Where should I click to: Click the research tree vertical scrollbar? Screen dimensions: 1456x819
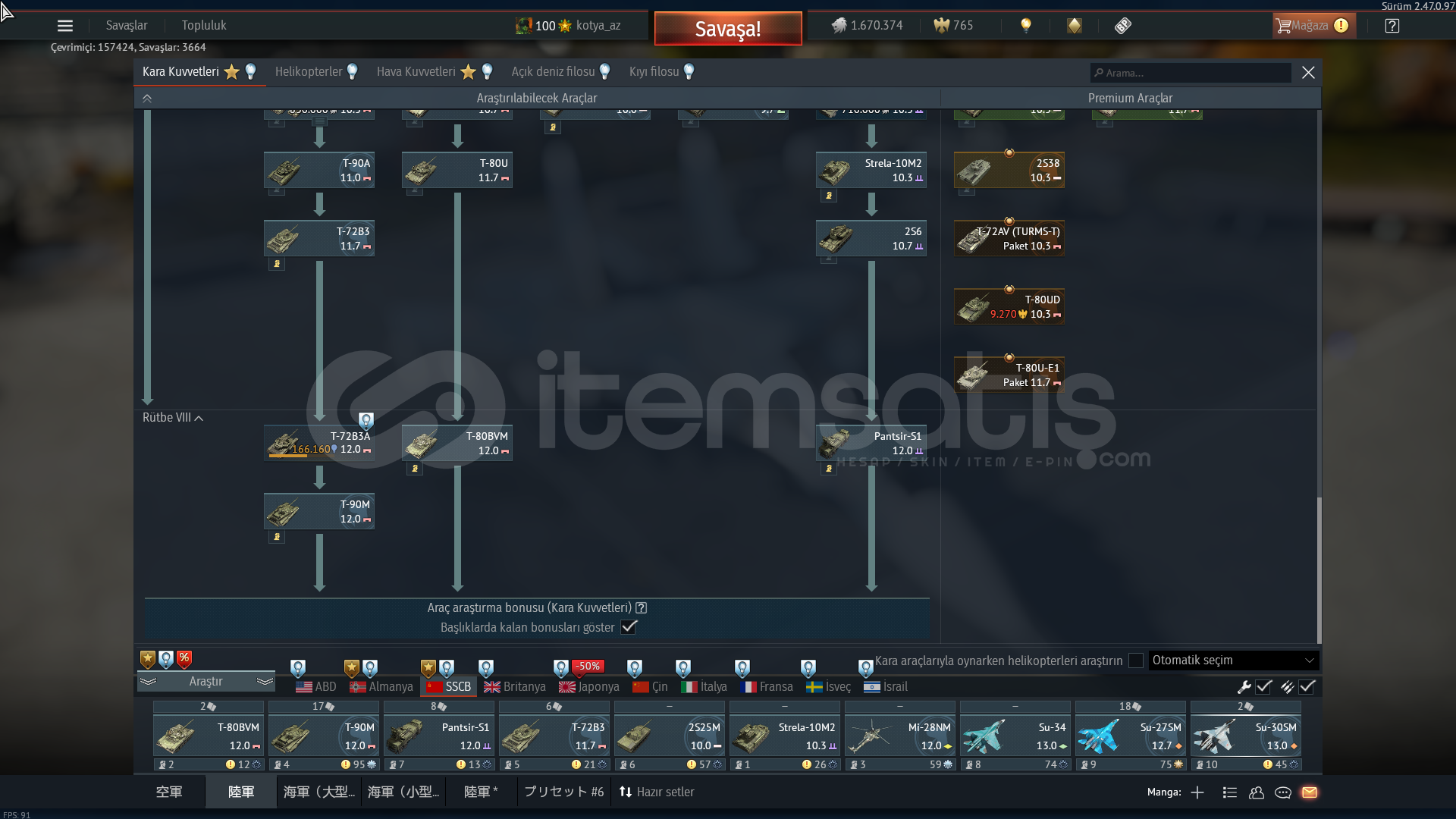1319,570
